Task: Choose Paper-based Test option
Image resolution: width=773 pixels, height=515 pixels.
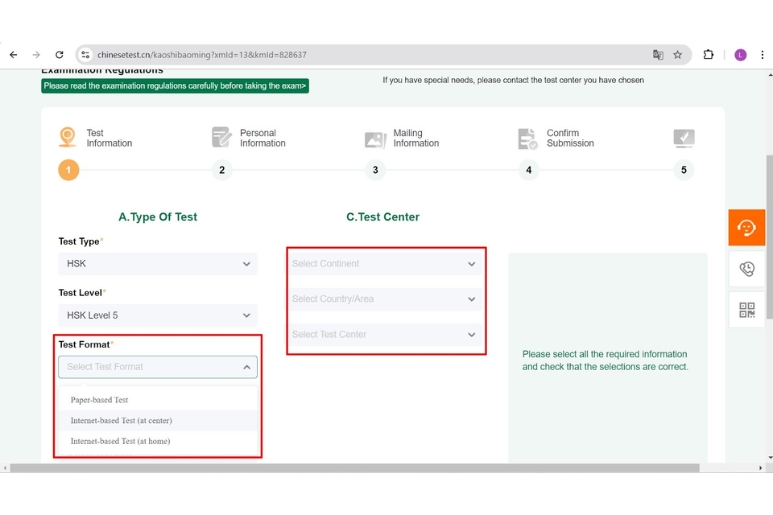Action: (x=158, y=400)
